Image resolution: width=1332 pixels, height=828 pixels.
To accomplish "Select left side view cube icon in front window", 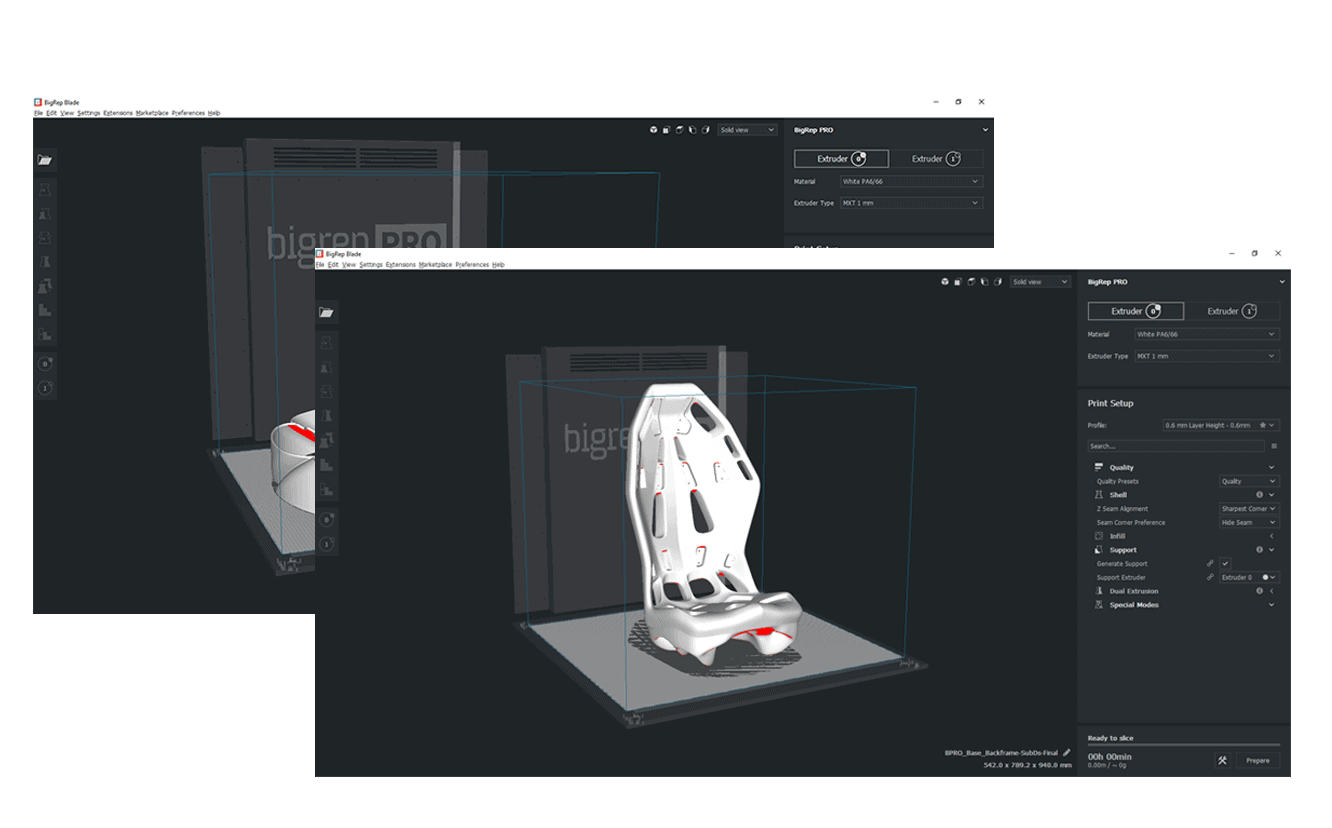I will (984, 282).
